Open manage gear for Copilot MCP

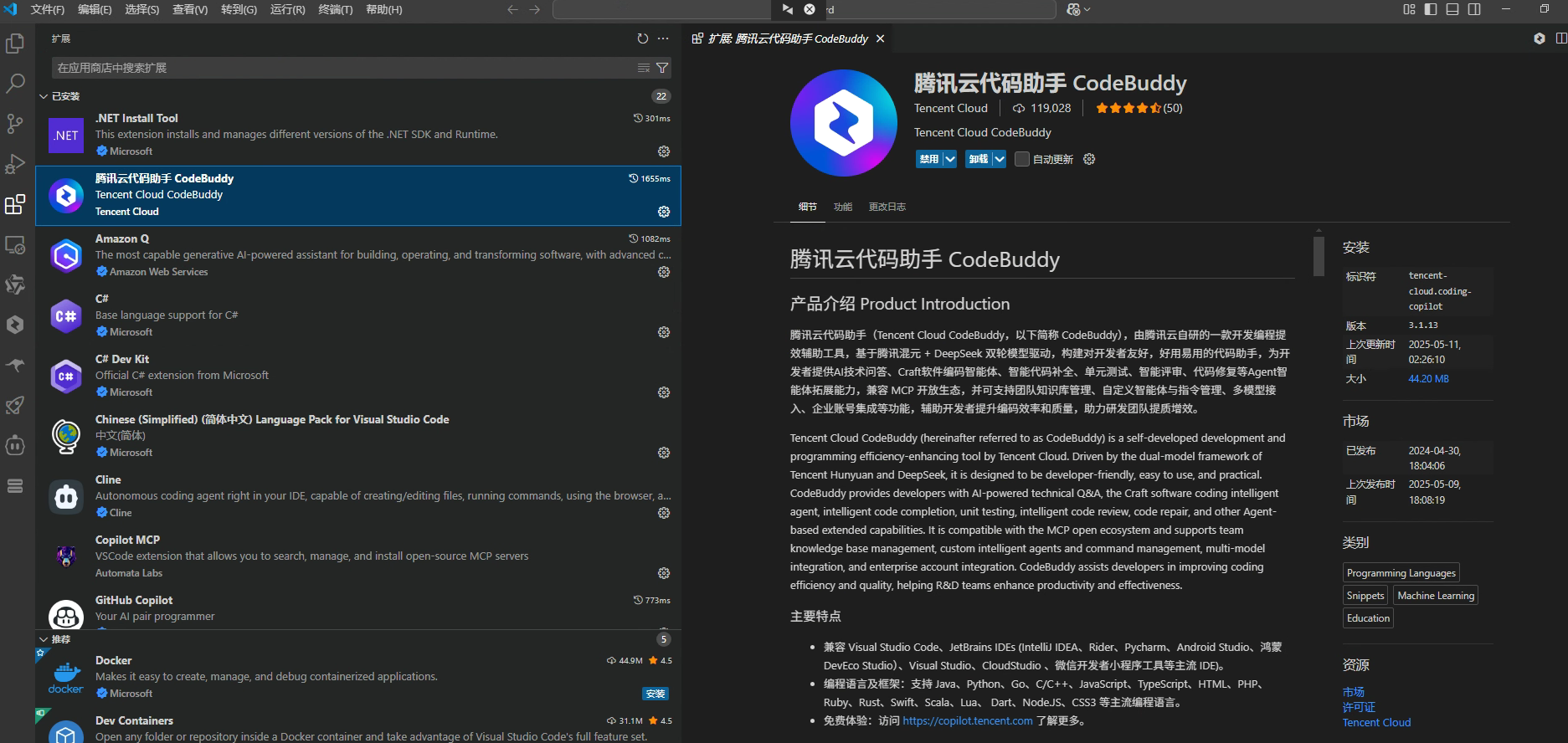coord(664,573)
